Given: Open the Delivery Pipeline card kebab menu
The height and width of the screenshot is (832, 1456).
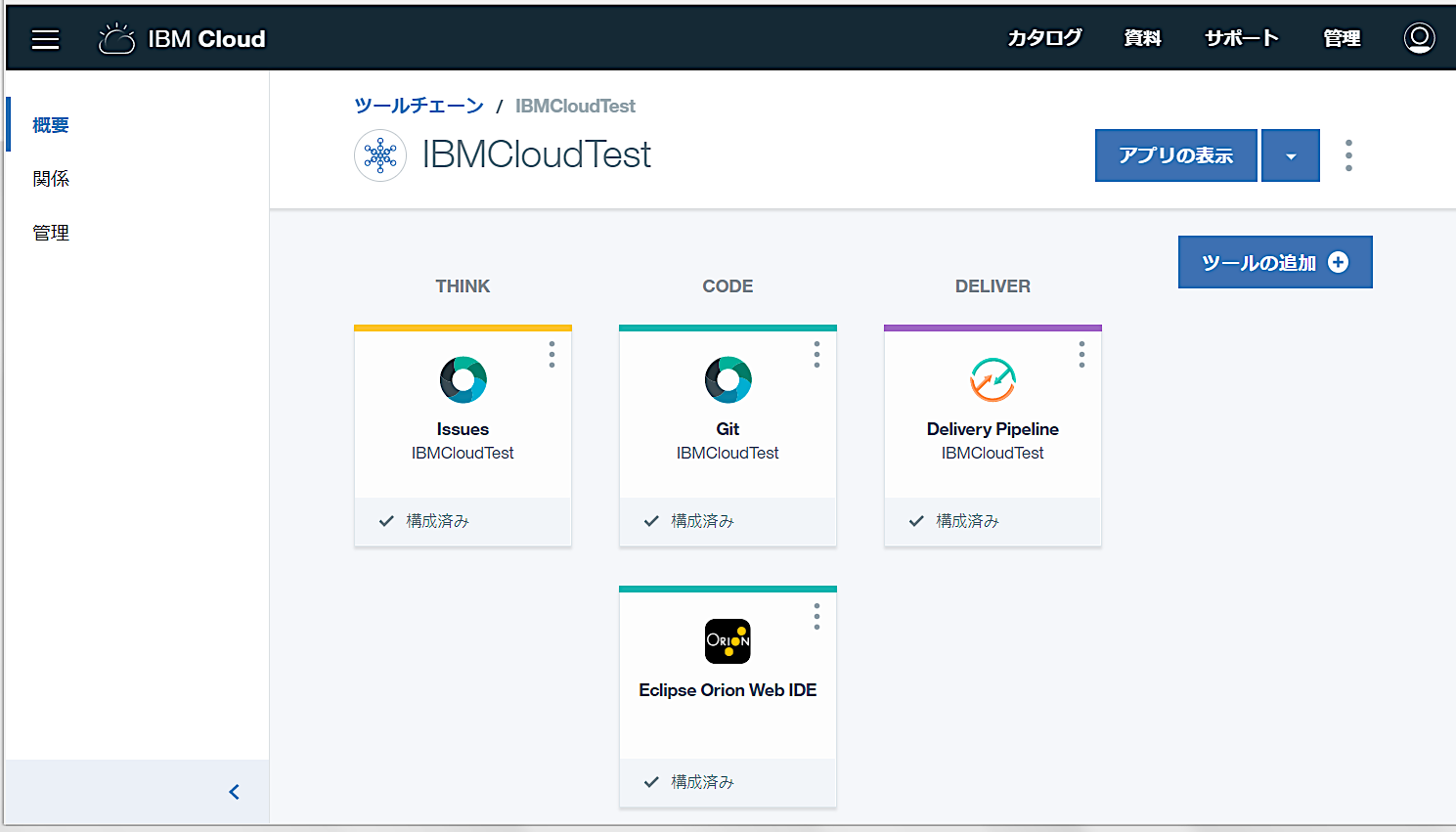Looking at the screenshot, I should [x=1081, y=354].
